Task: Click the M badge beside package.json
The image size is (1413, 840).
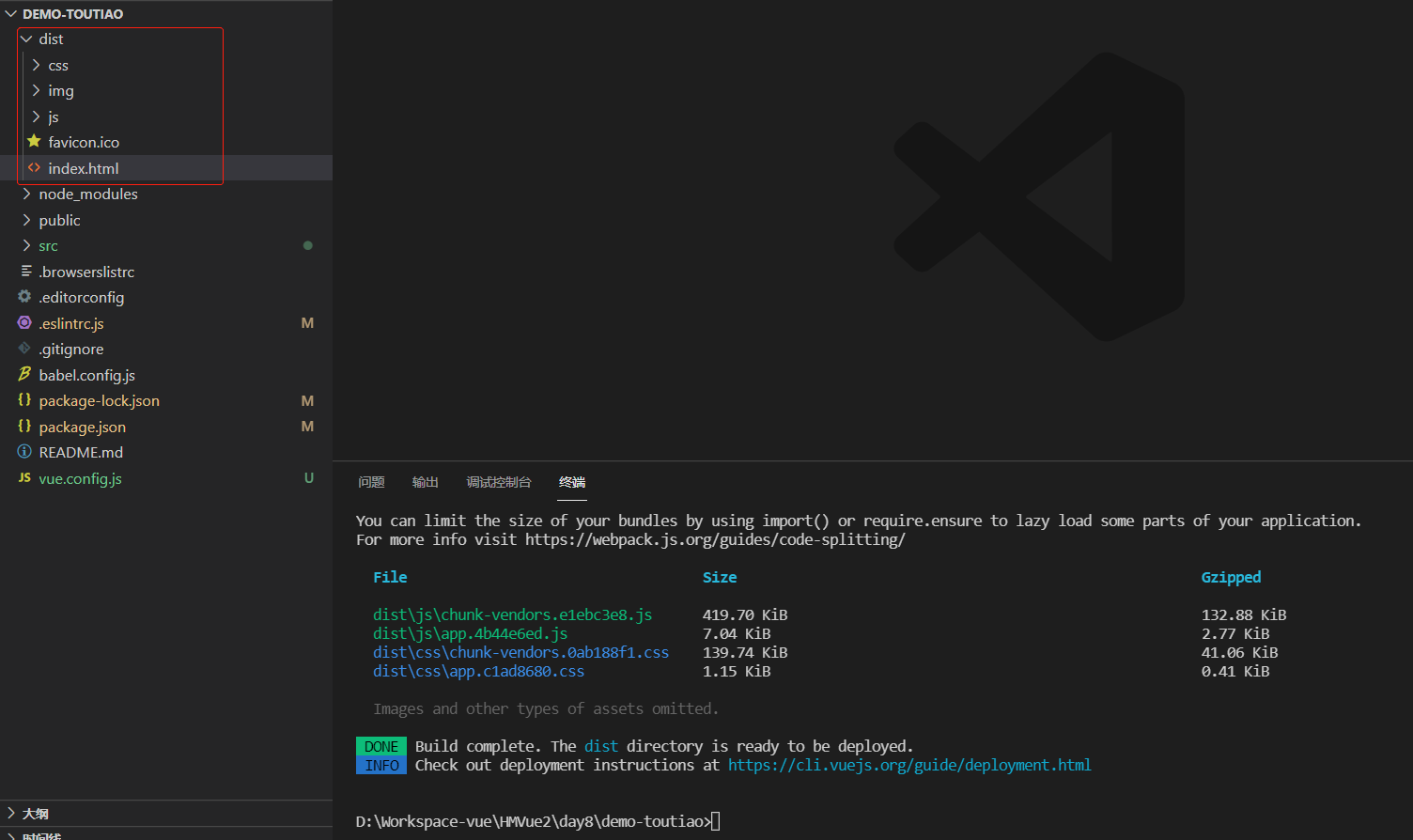Action: click(307, 427)
